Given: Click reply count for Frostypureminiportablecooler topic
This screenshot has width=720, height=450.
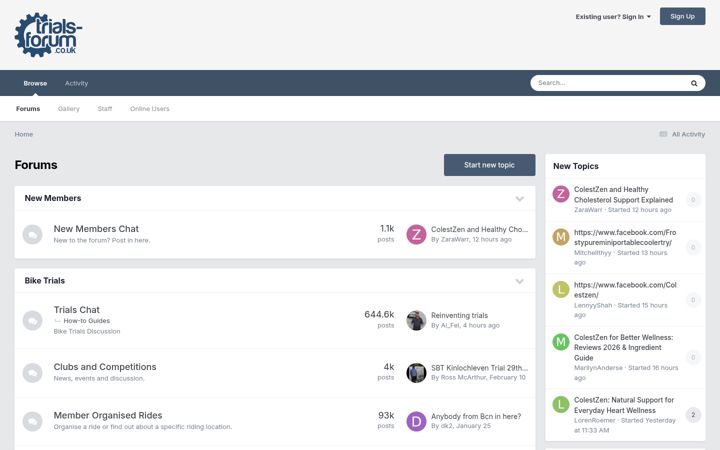Looking at the screenshot, I should tap(693, 247).
